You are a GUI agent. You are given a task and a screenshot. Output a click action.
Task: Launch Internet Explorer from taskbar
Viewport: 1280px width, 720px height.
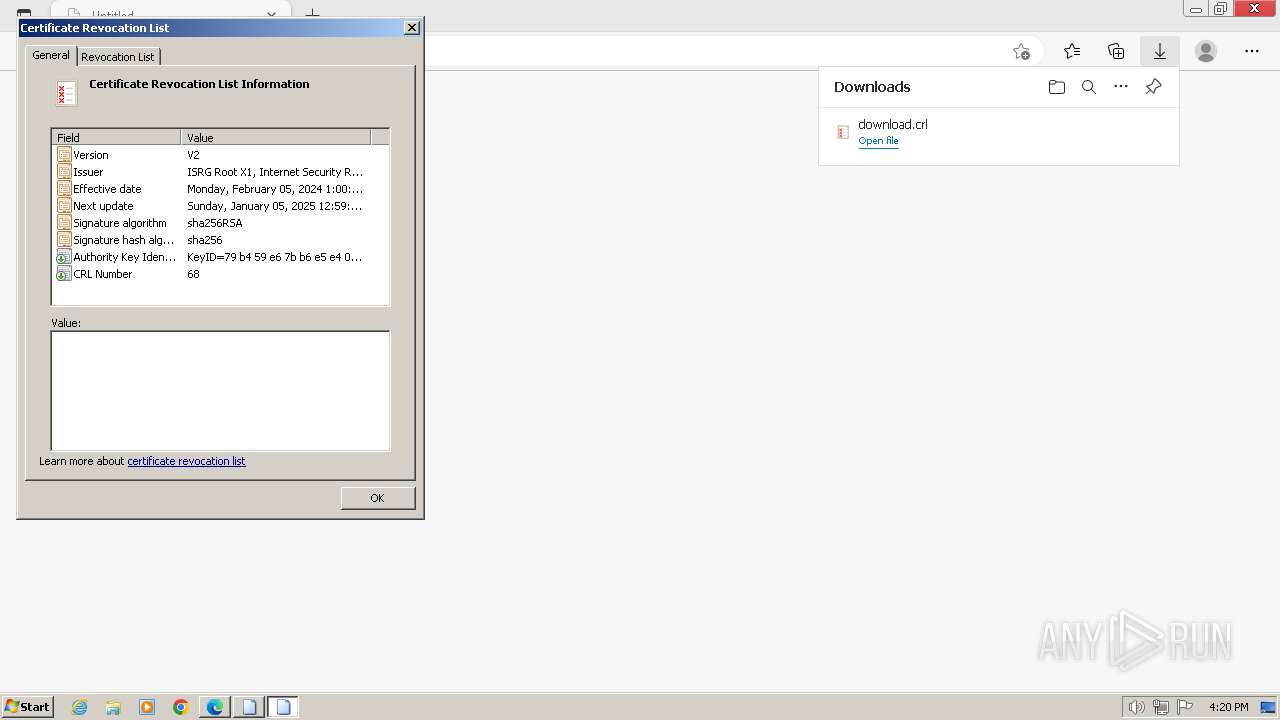point(79,707)
